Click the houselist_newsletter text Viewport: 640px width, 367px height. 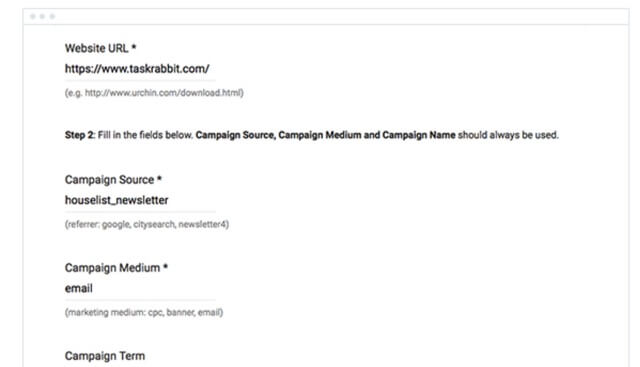[117, 200]
